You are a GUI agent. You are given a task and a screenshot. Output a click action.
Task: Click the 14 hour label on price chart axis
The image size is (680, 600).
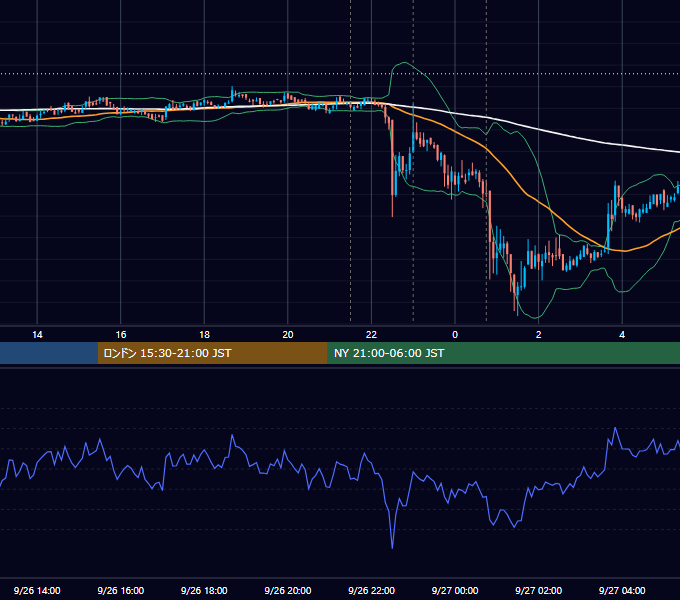pyautogui.click(x=37, y=335)
